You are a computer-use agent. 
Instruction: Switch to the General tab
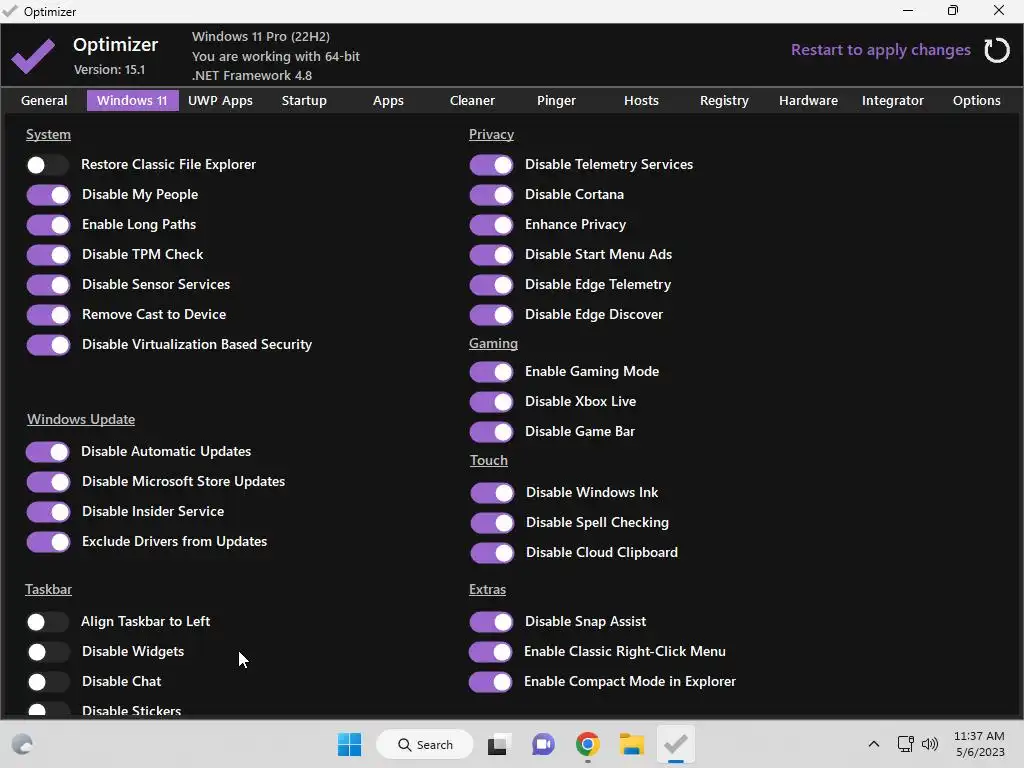[44, 101]
